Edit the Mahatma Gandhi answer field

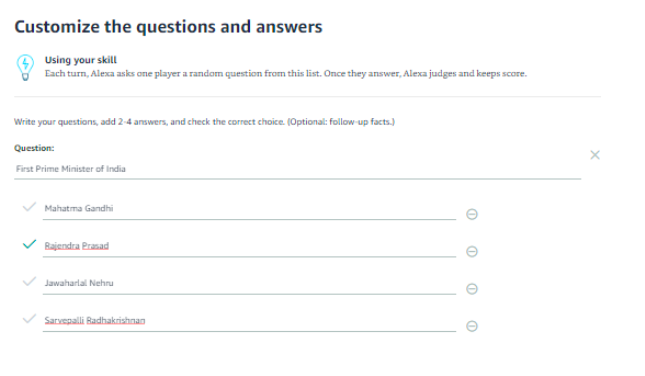tap(249, 209)
